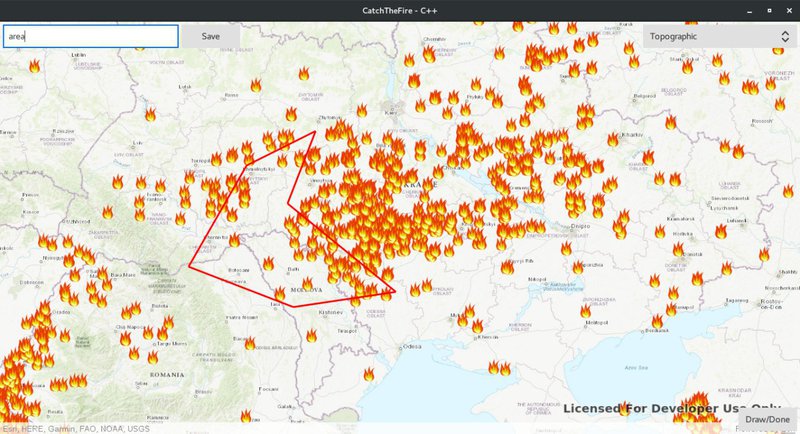Click the red polygon's leftmost corner point
The height and width of the screenshot is (434, 800).
tap(189, 266)
